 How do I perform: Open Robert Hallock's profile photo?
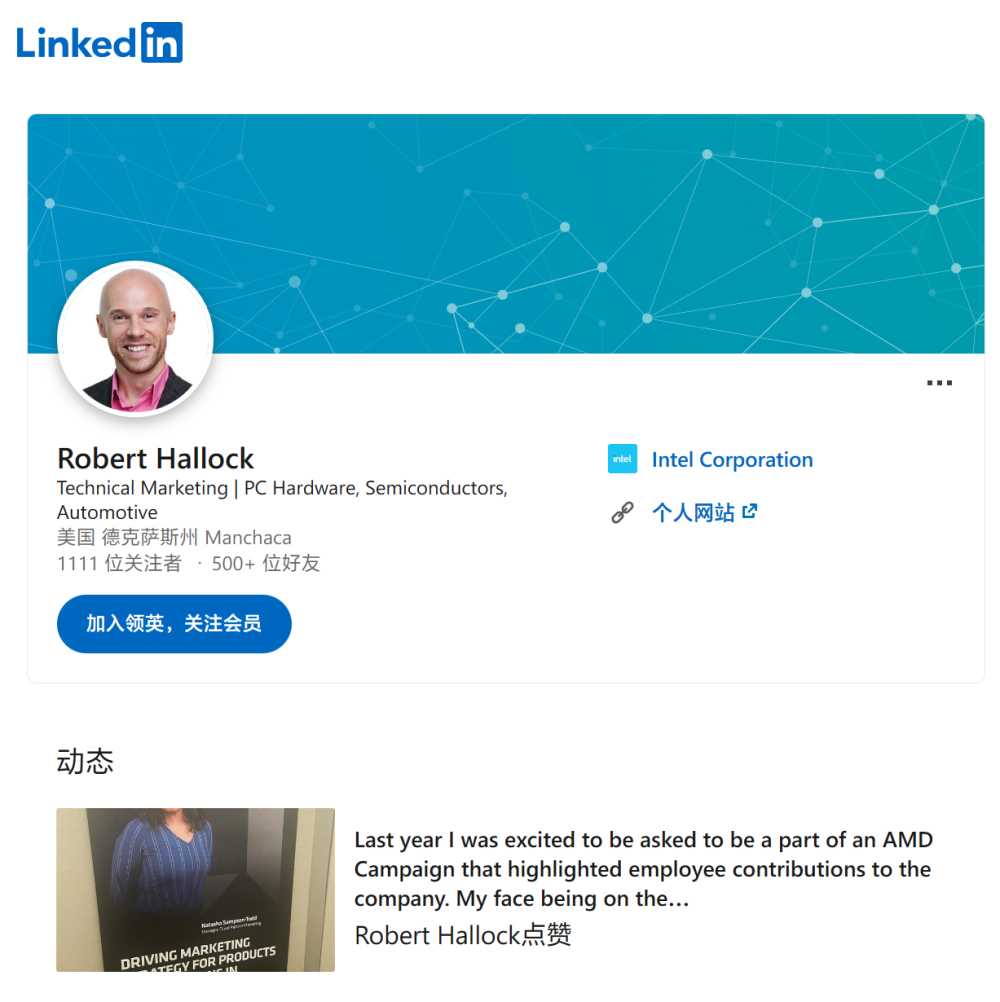tap(135, 338)
